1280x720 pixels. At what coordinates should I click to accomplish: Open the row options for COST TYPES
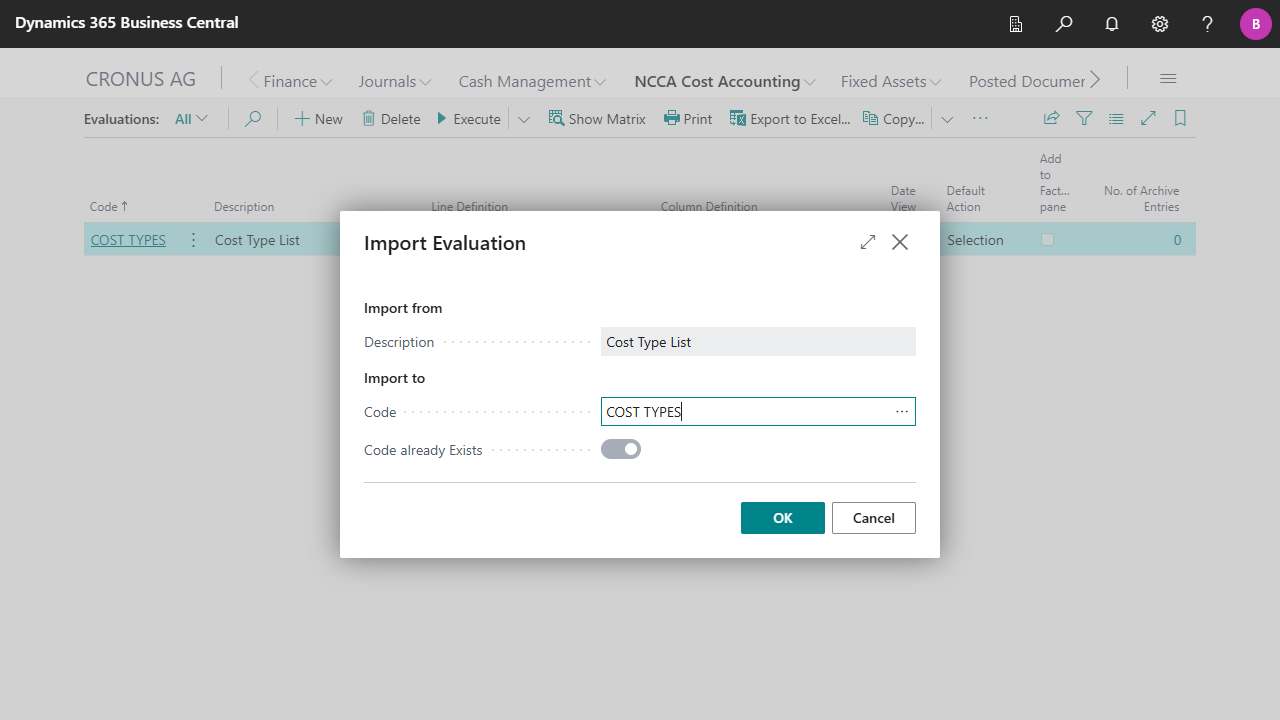(193, 240)
